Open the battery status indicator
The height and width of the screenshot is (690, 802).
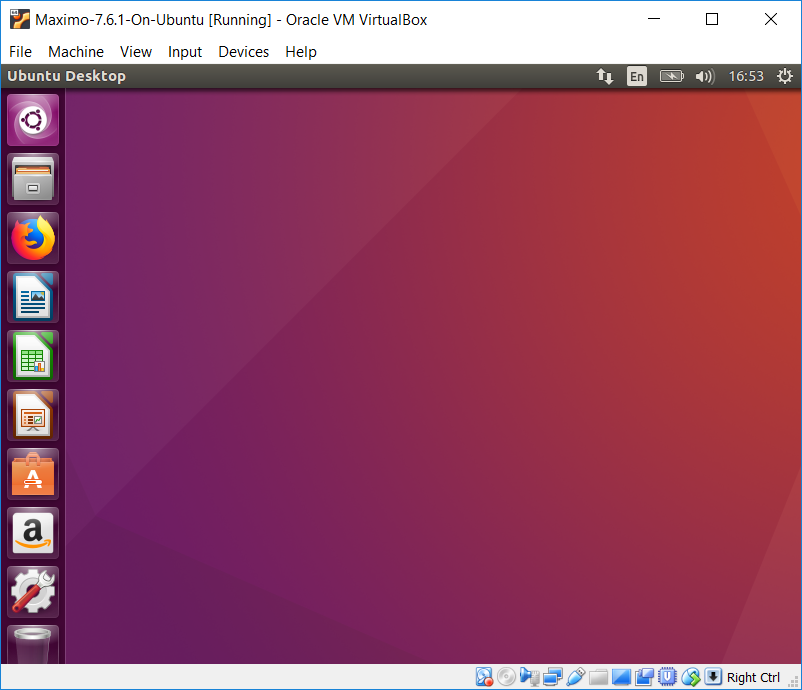click(671, 76)
